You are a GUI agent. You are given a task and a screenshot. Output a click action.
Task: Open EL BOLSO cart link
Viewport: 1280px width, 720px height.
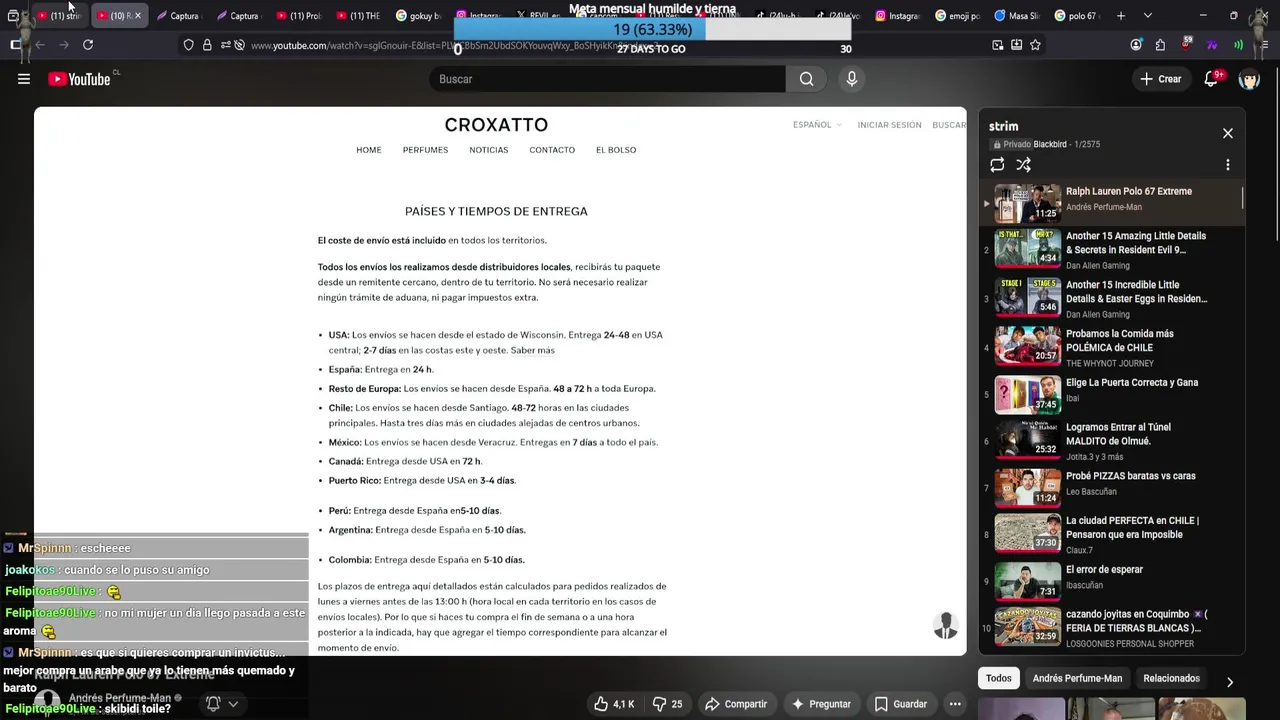[616, 150]
